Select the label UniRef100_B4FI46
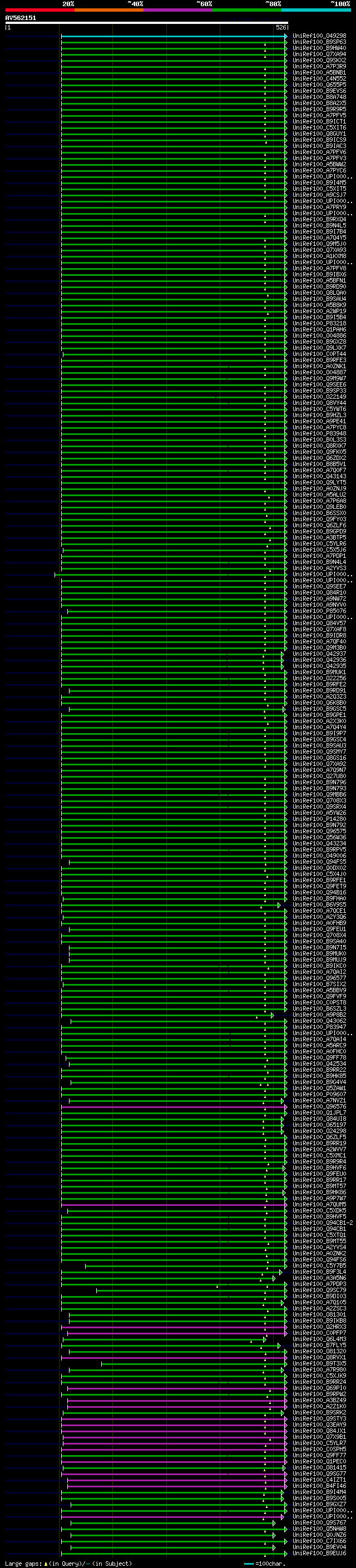Image resolution: width=356 pixels, height=1568 pixels. click(319, 1486)
